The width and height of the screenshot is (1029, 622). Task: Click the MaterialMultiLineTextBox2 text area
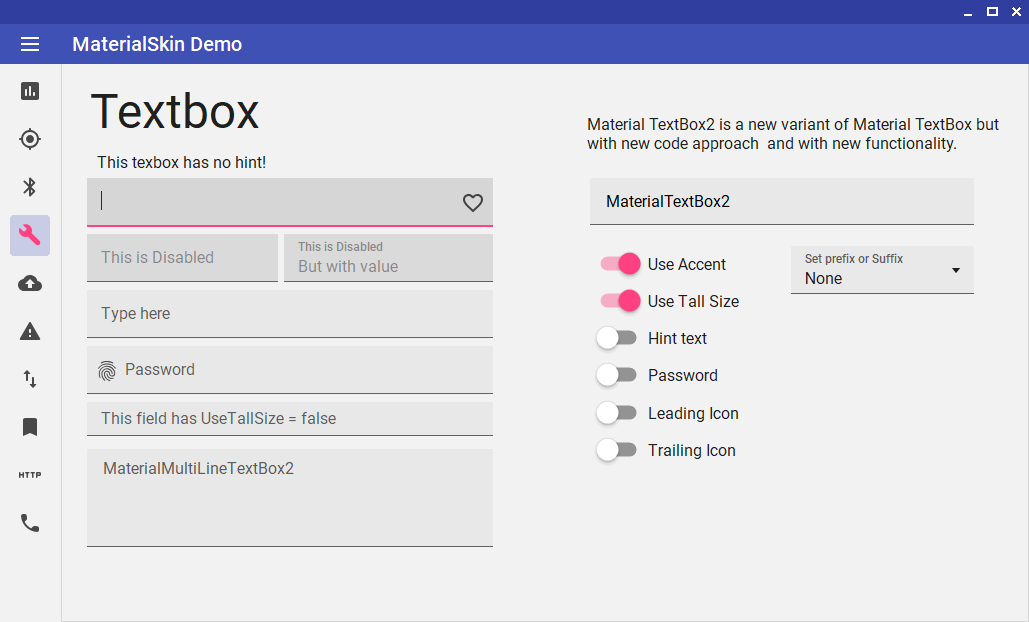290,498
